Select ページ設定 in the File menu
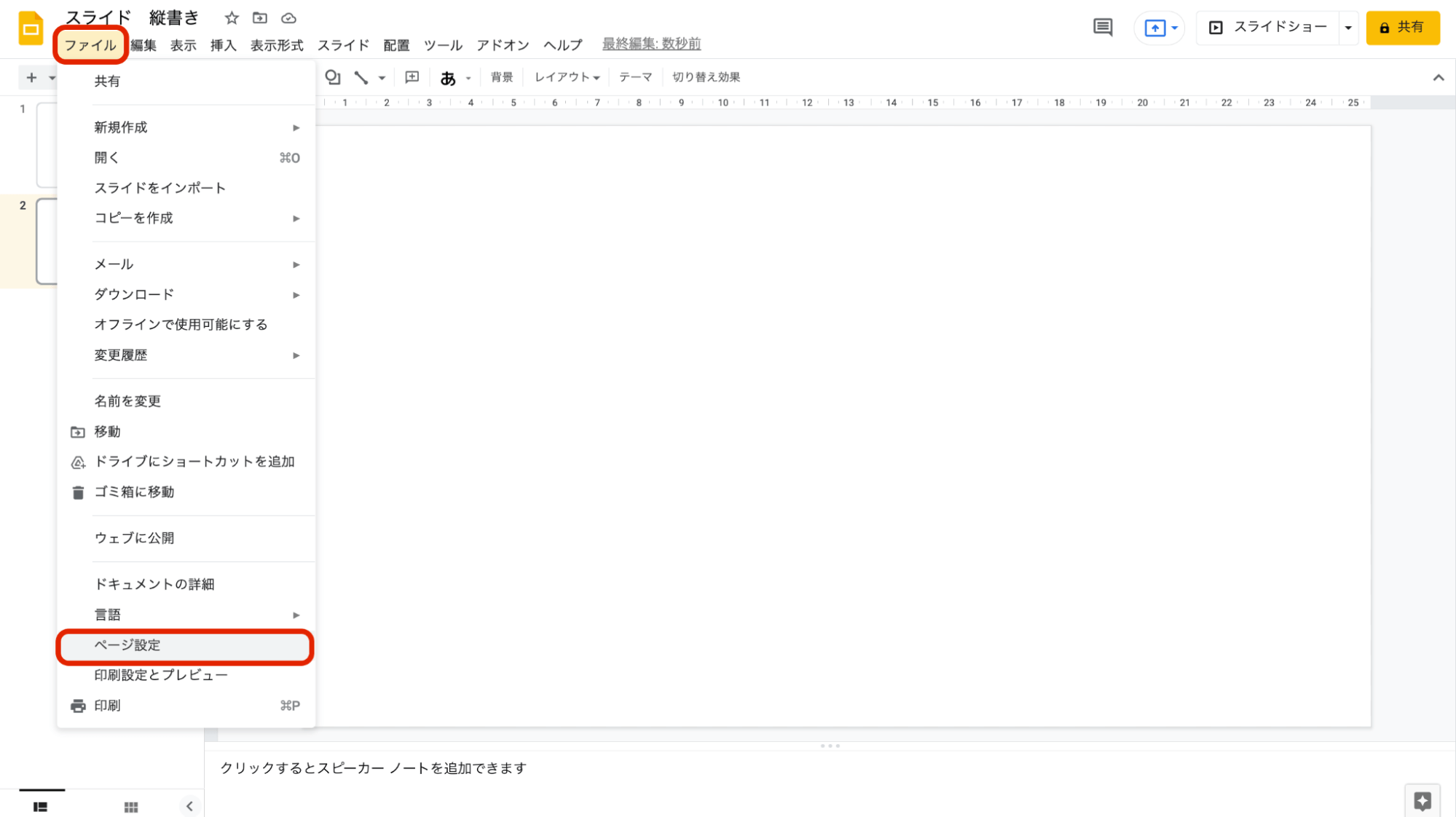This screenshot has height=817, width=1456. [x=186, y=645]
